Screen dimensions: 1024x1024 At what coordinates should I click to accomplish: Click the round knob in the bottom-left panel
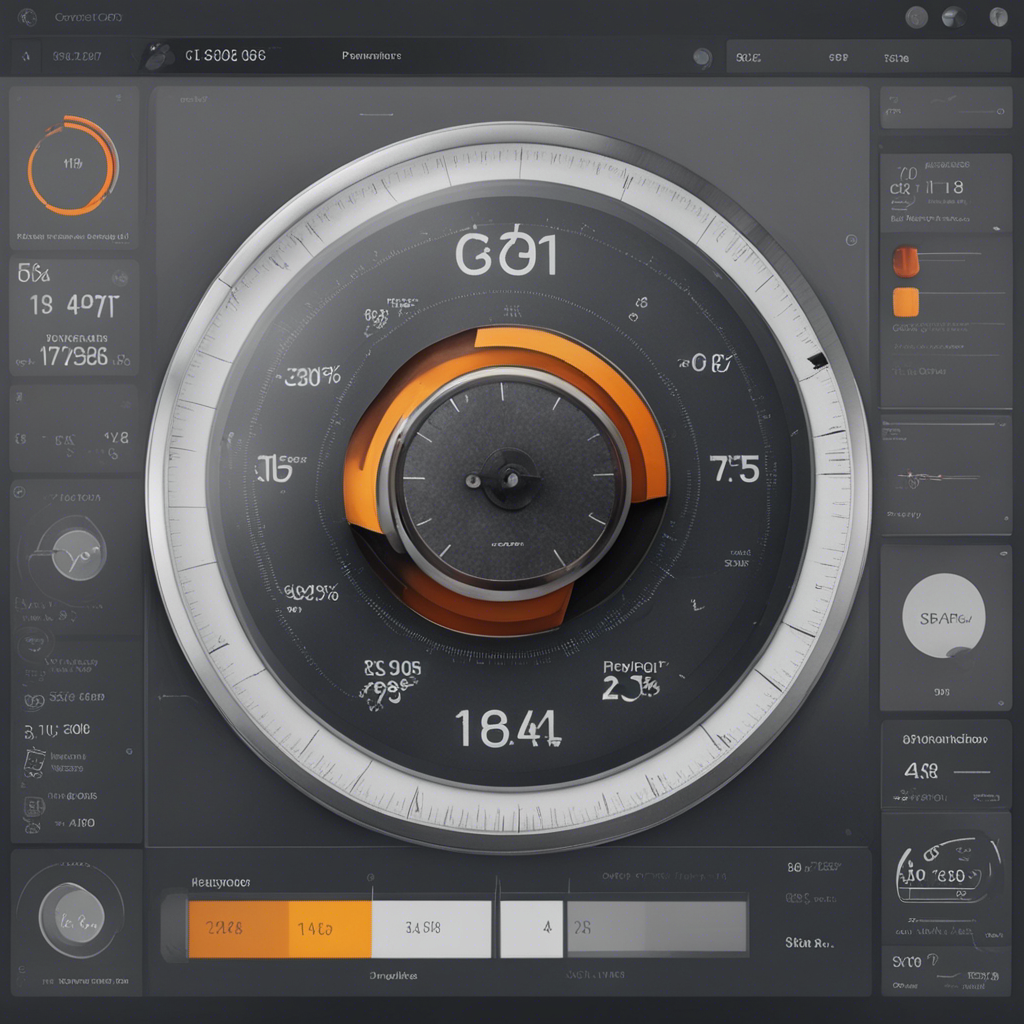click(71, 914)
